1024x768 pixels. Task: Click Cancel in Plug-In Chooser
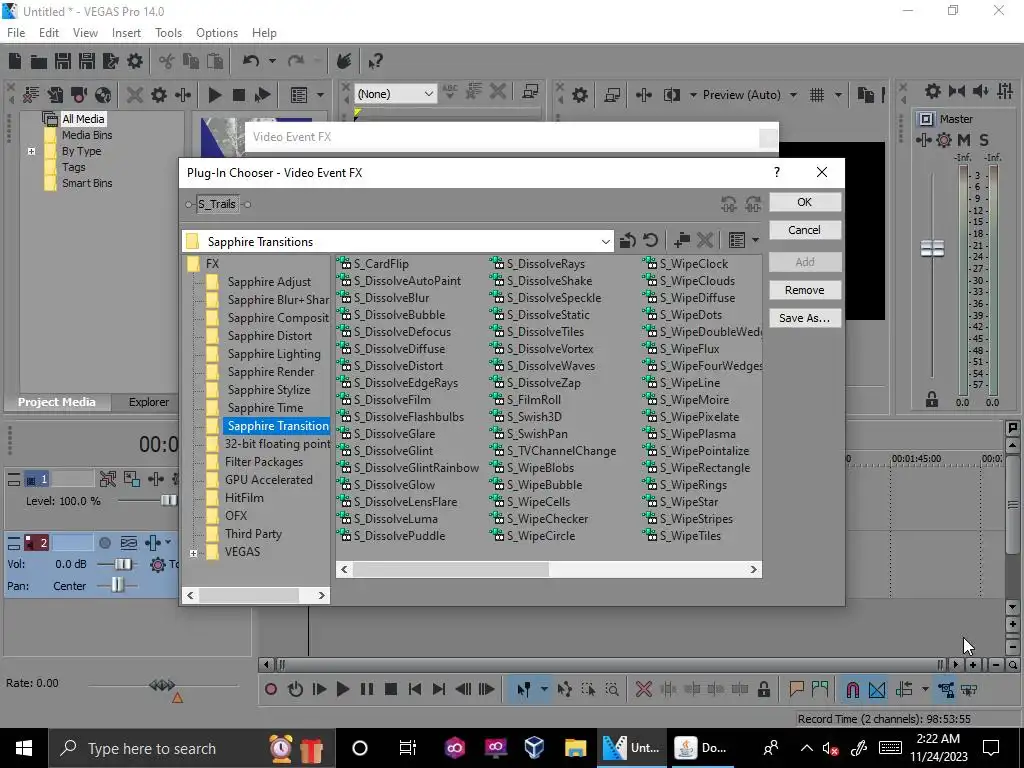point(805,230)
